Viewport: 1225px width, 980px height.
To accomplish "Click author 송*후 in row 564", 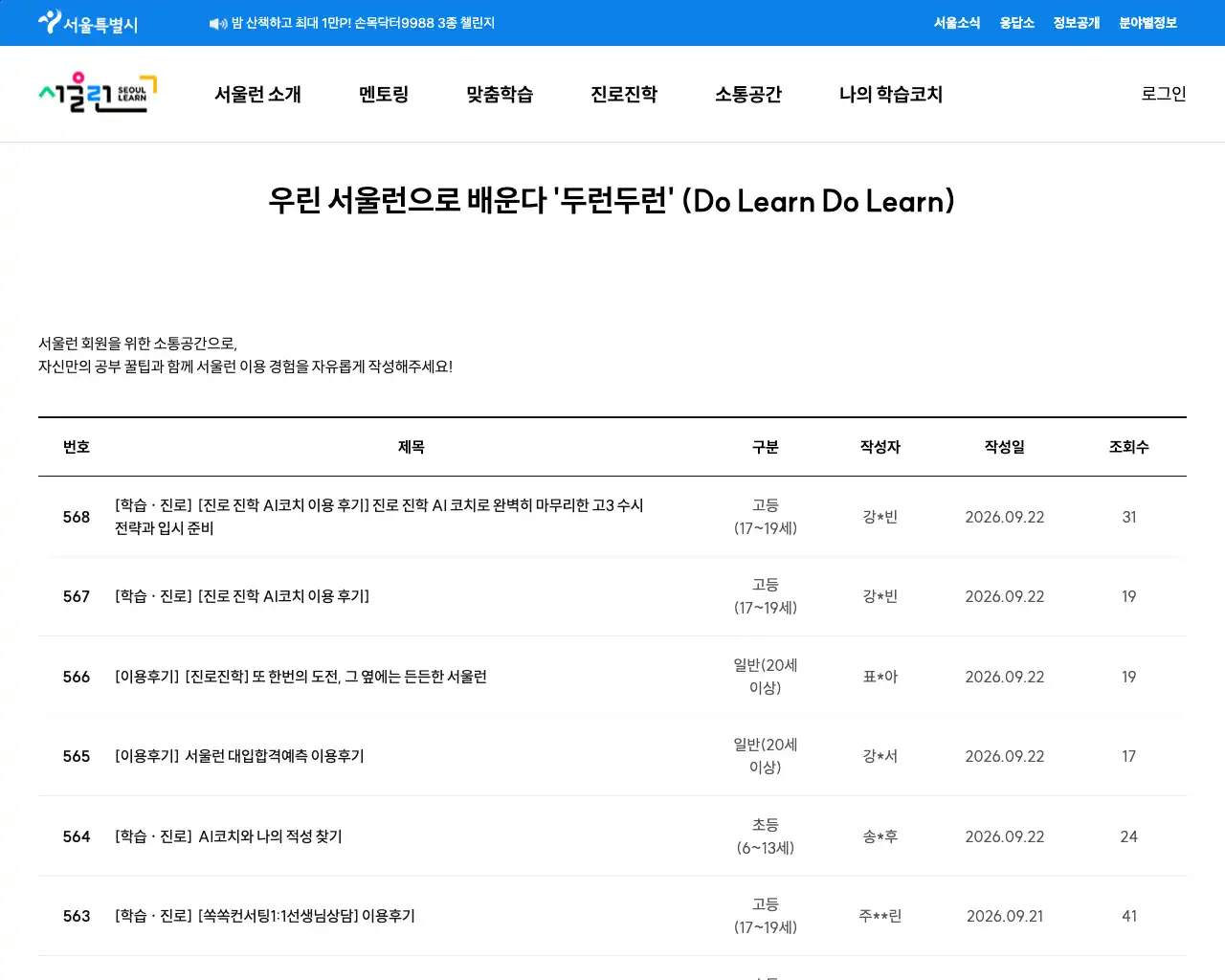I will (880, 836).
